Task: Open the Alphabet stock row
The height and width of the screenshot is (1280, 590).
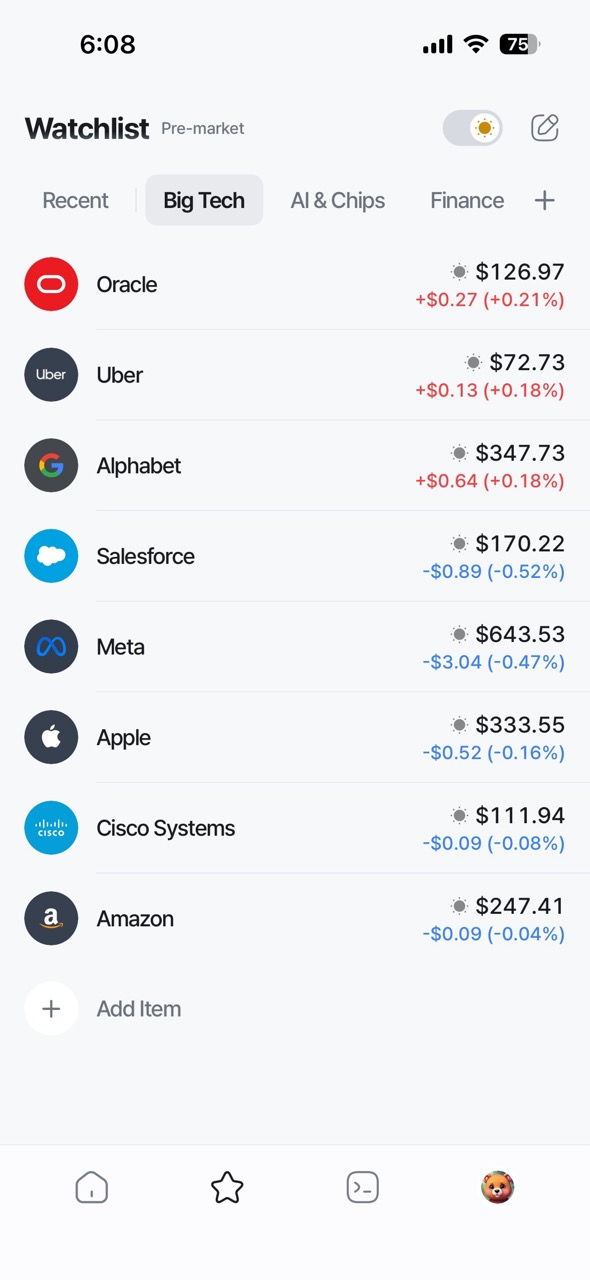Action: 295,466
